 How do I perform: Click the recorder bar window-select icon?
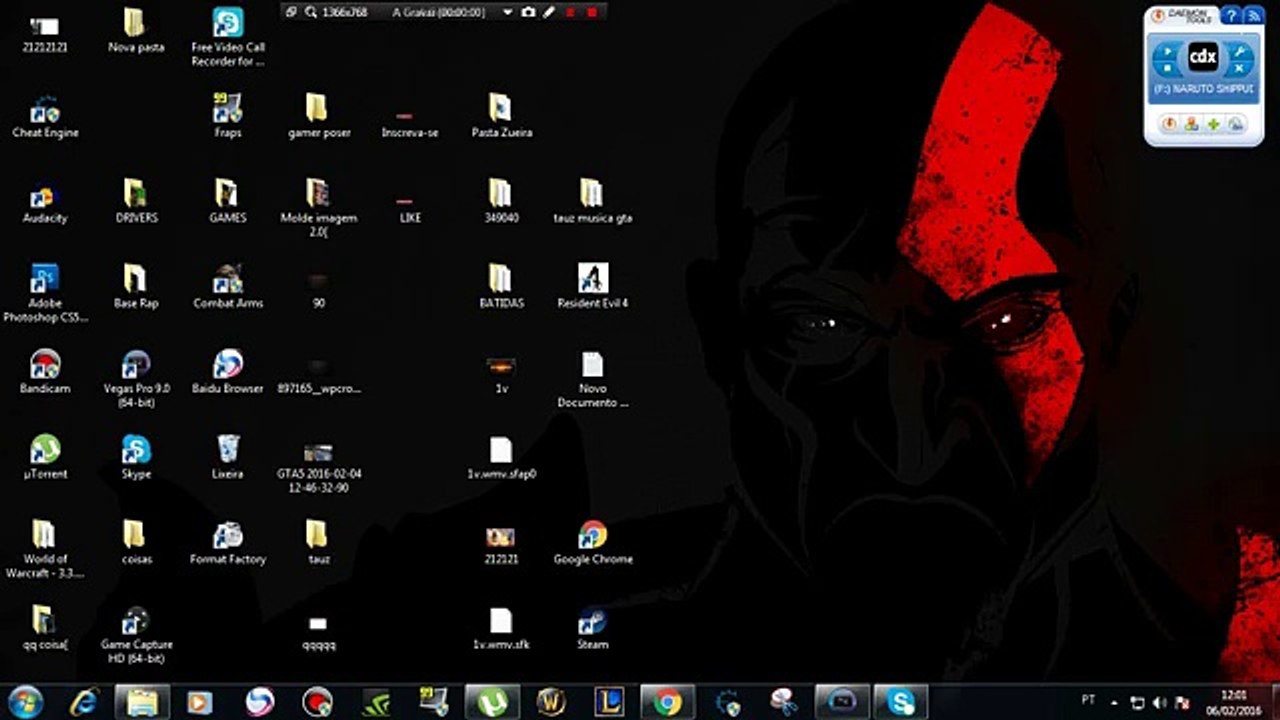click(292, 12)
